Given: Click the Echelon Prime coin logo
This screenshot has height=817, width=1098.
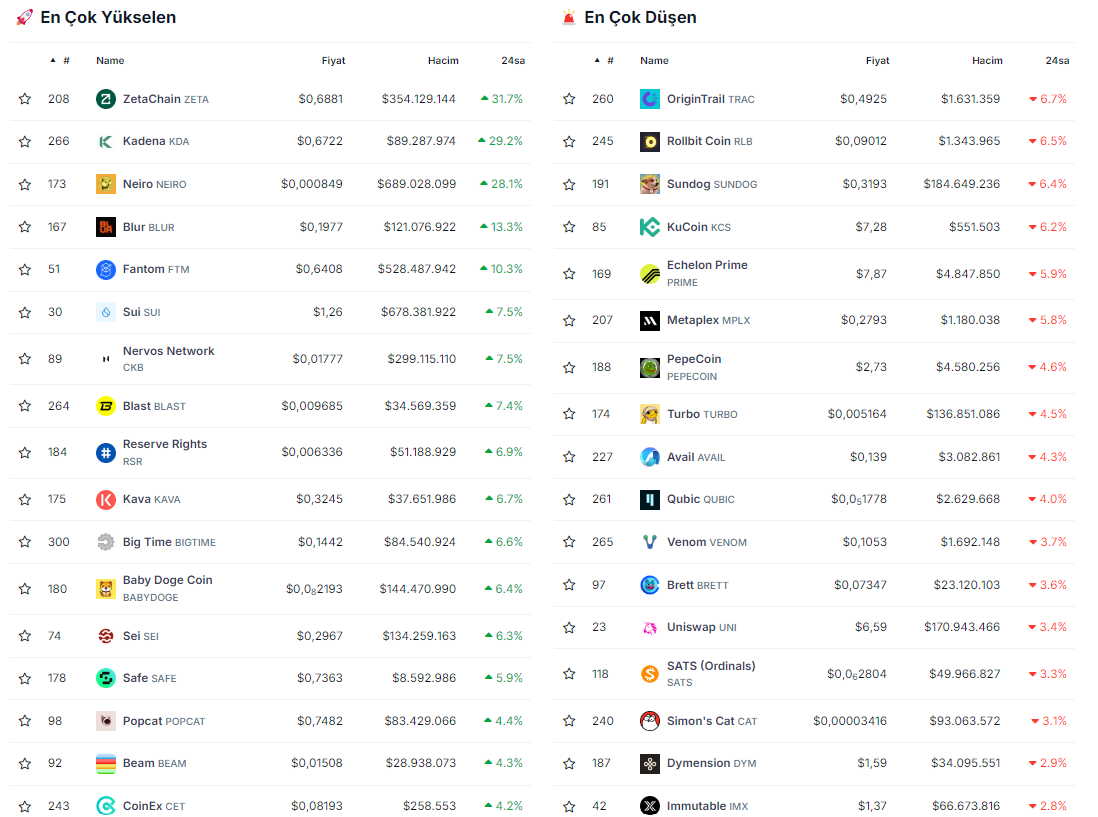Looking at the screenshot, I should click(649, 274).
